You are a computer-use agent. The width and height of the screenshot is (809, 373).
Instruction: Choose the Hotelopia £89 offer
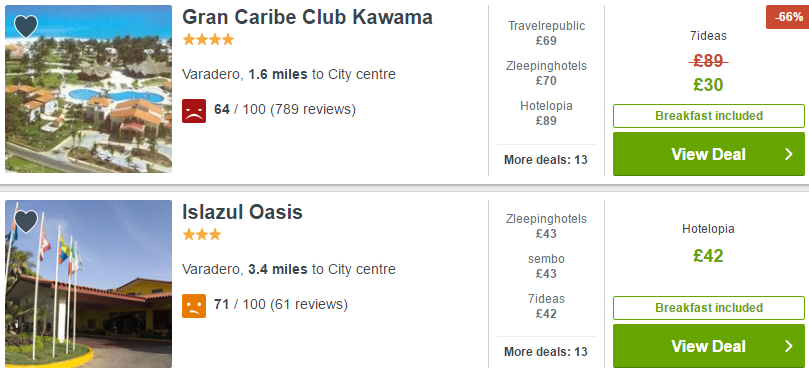[x=546, y=113]
